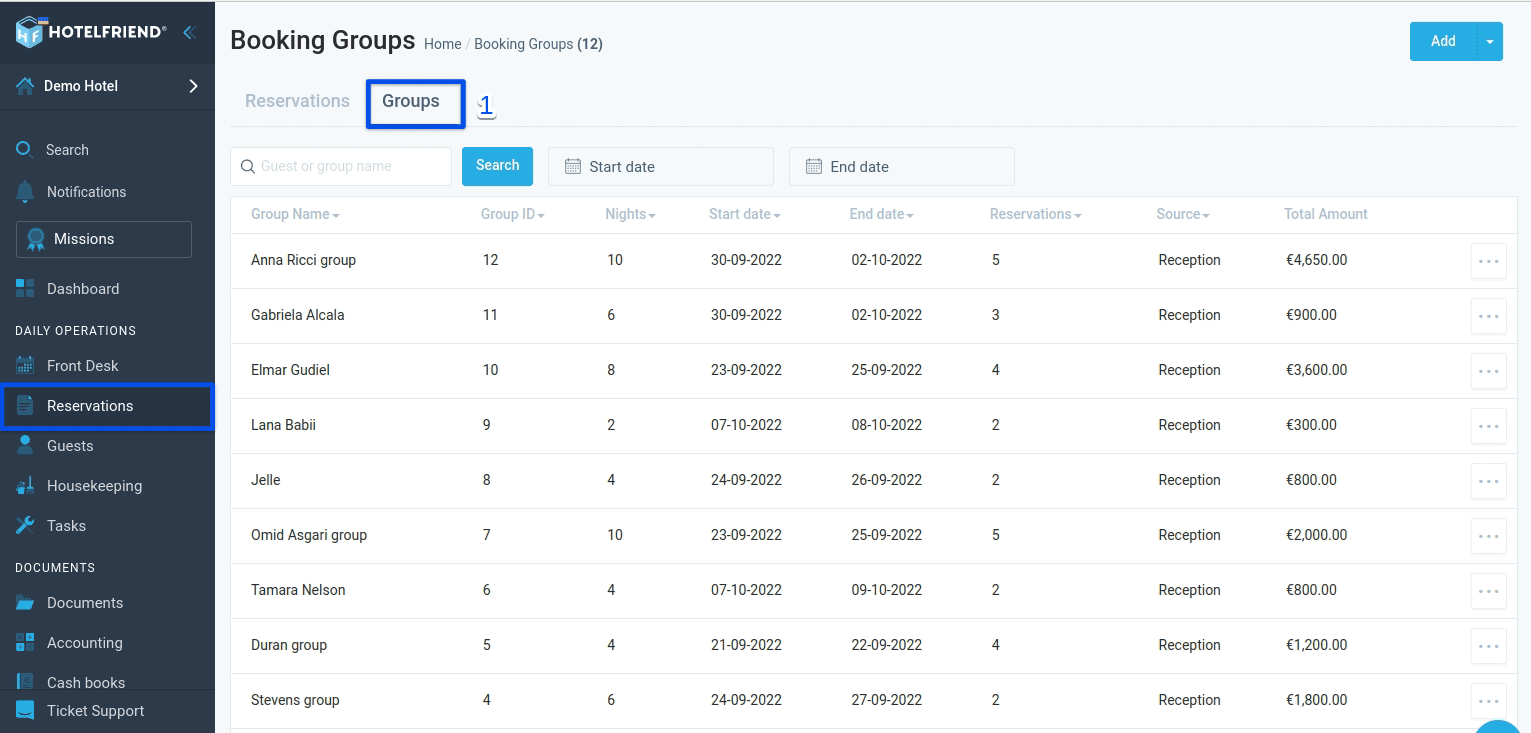The image size is (1531, 733).
Task: Click the Tamara Nelson name cell
Action: coord(298,590)
